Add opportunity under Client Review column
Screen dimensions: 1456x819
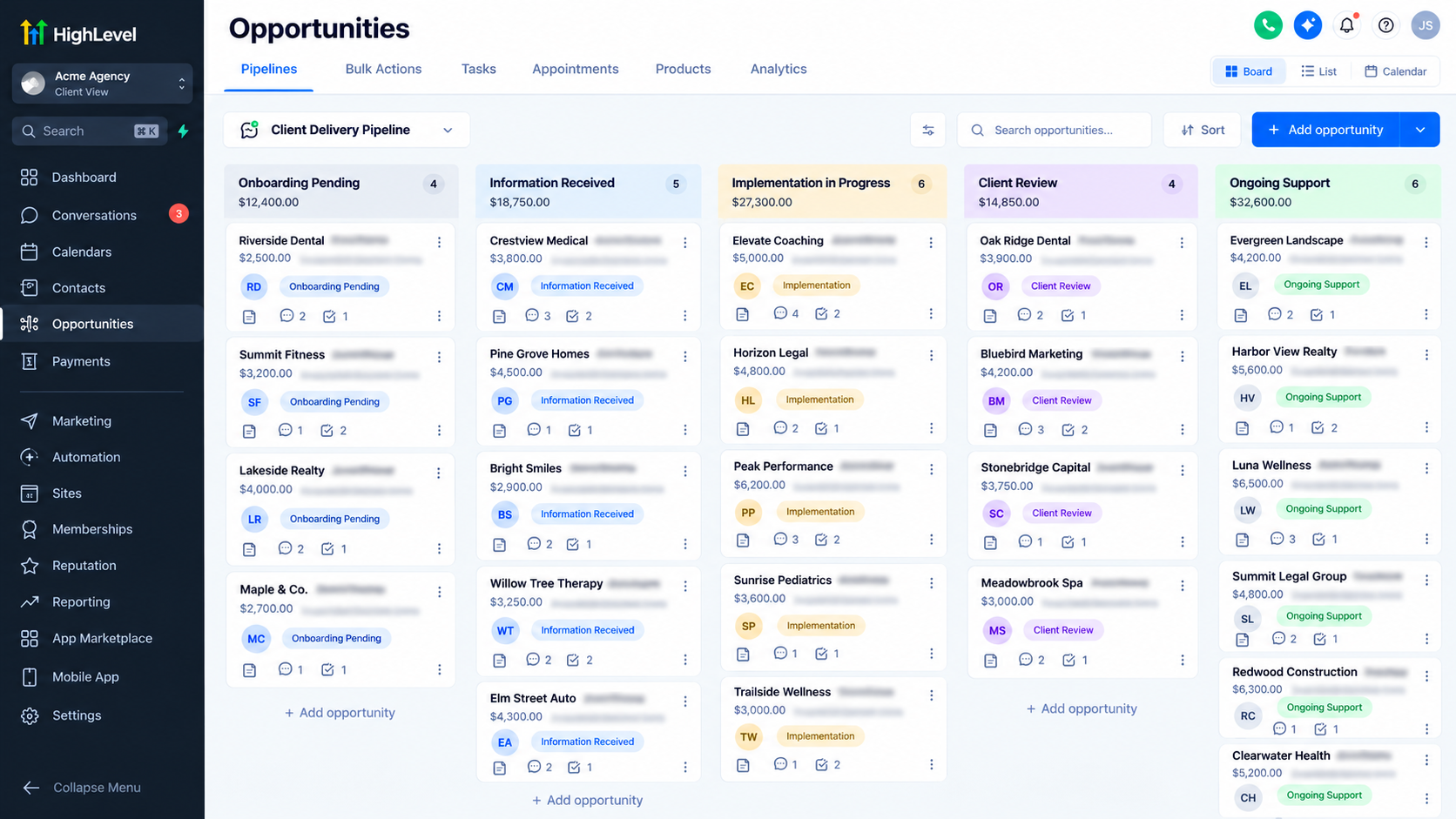[x=1082, y=709]
